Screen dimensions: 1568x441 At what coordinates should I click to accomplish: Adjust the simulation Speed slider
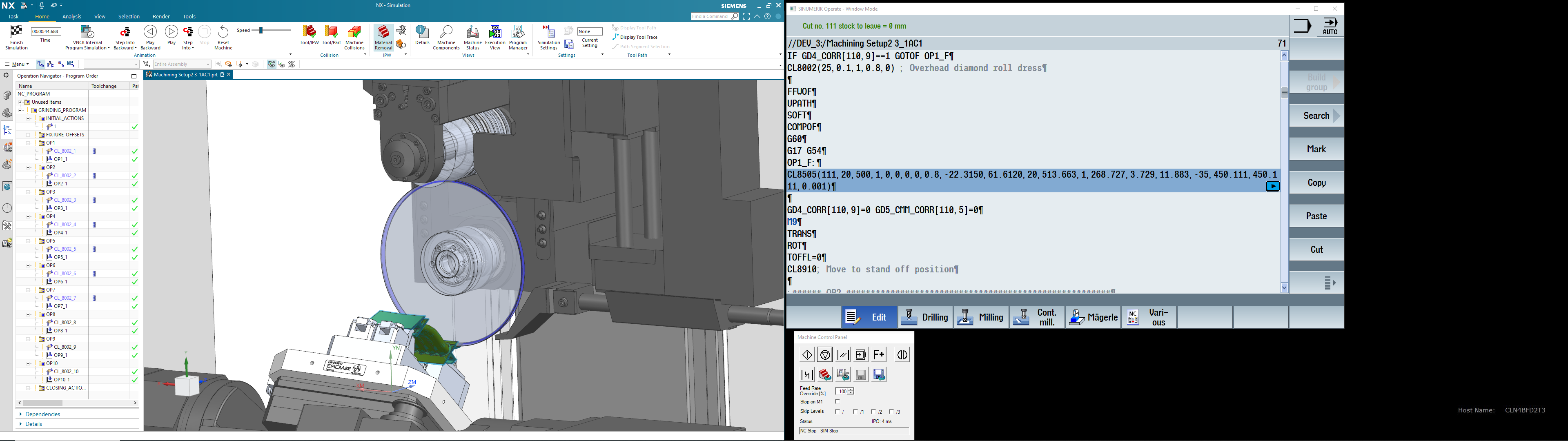pos(261,31)
